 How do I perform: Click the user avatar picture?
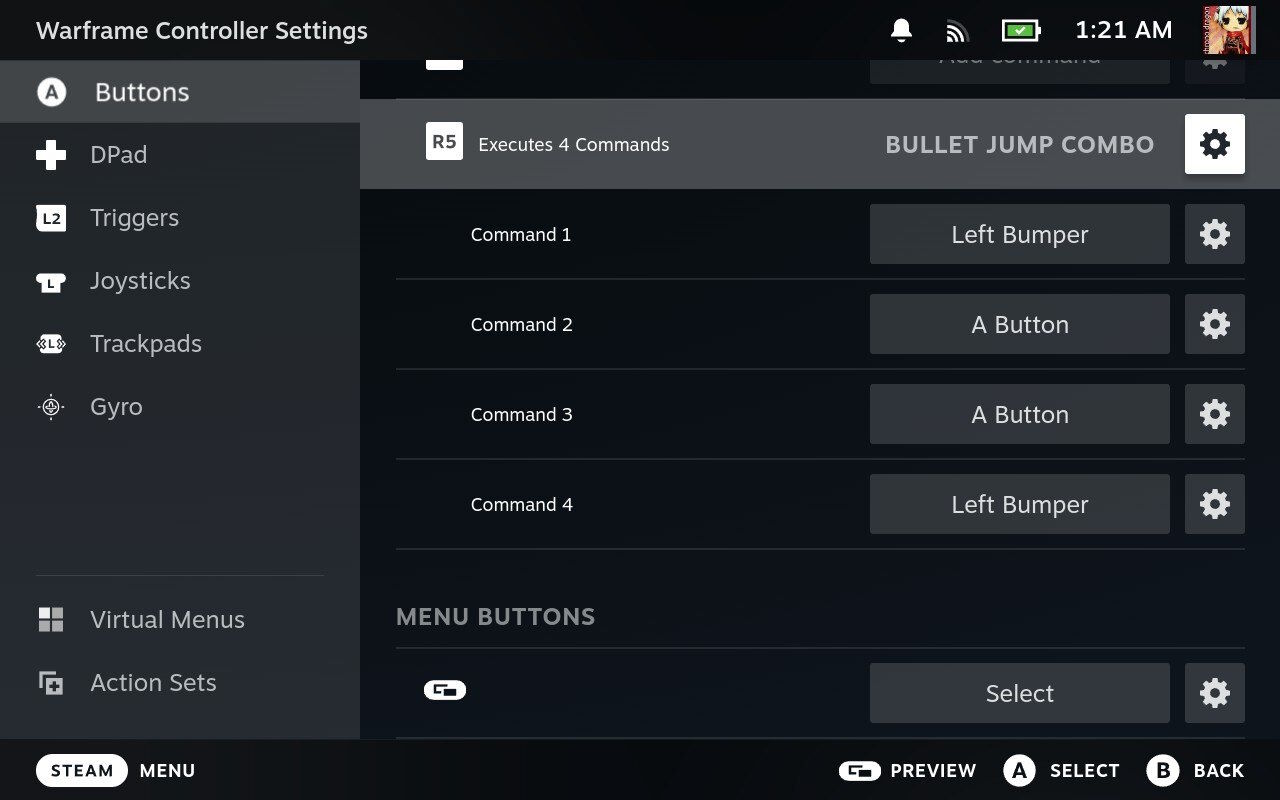1229,30
